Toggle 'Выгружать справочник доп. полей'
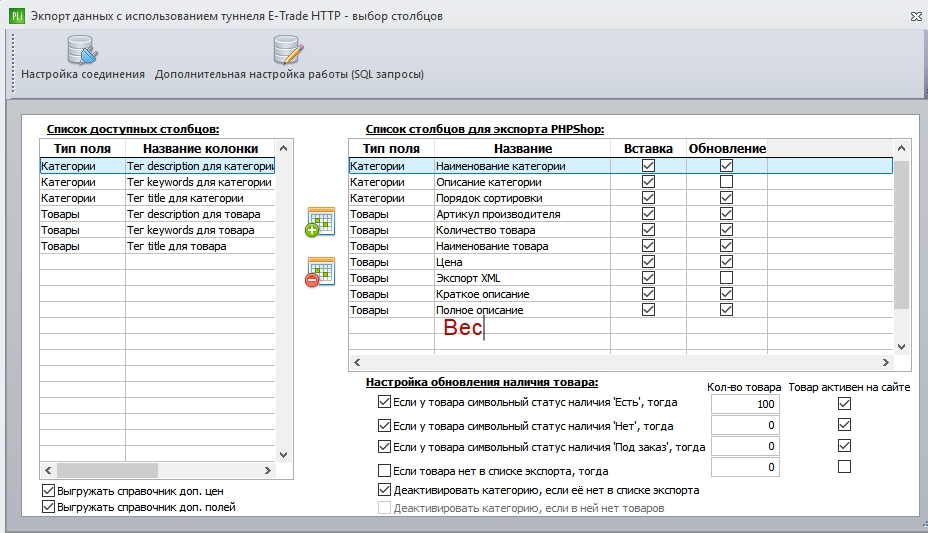 (48, 506)
